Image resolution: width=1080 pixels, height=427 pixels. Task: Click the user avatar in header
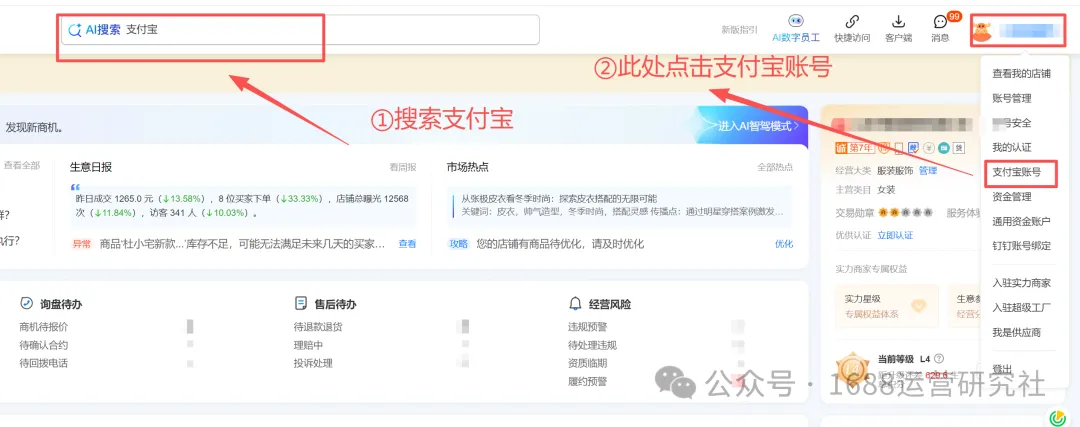pos(982,30)
